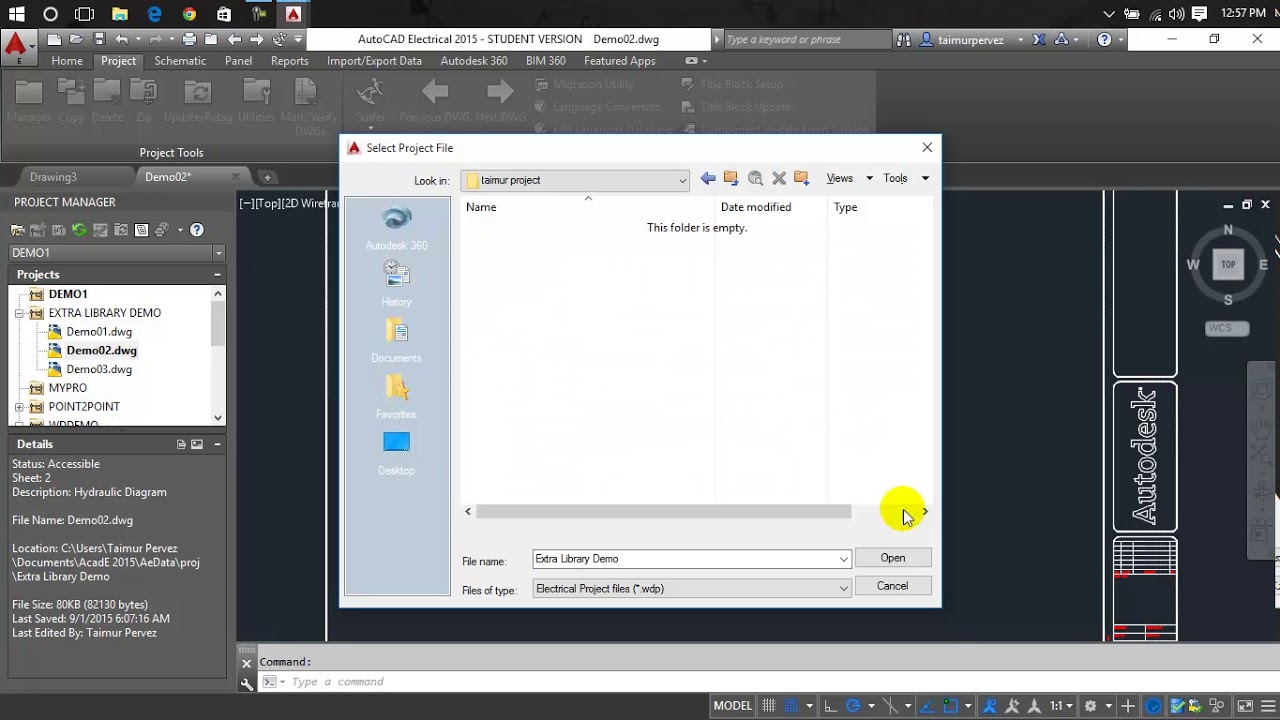Click Save in the quick access toolbar
The width and height of the screenshot is (1280, 720).
click(x=99, y=39)
